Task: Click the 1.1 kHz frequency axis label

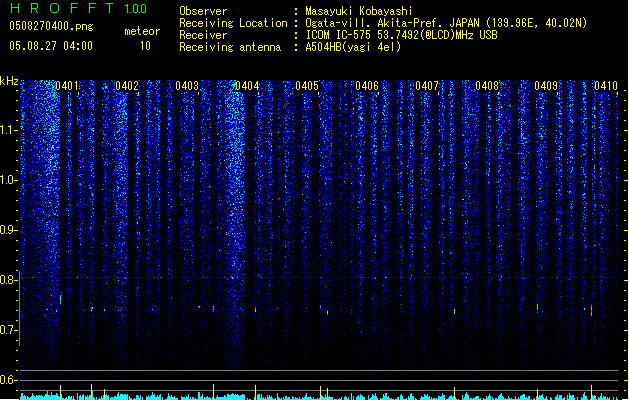Action: 9,130
